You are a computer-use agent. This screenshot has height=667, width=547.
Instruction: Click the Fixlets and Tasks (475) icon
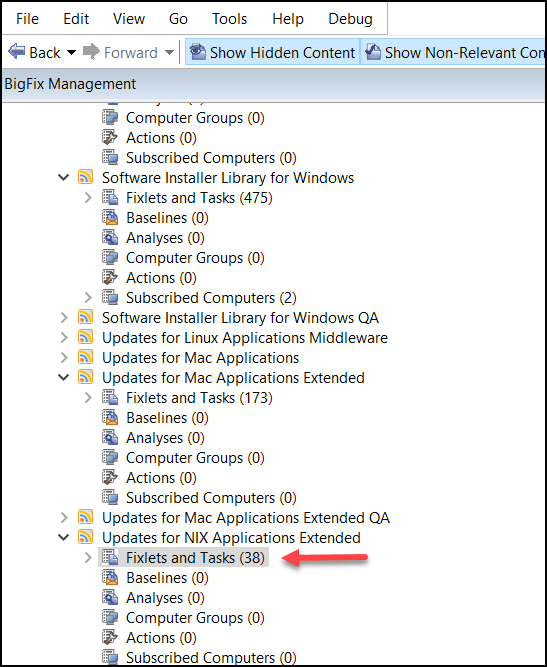(110, 197)
